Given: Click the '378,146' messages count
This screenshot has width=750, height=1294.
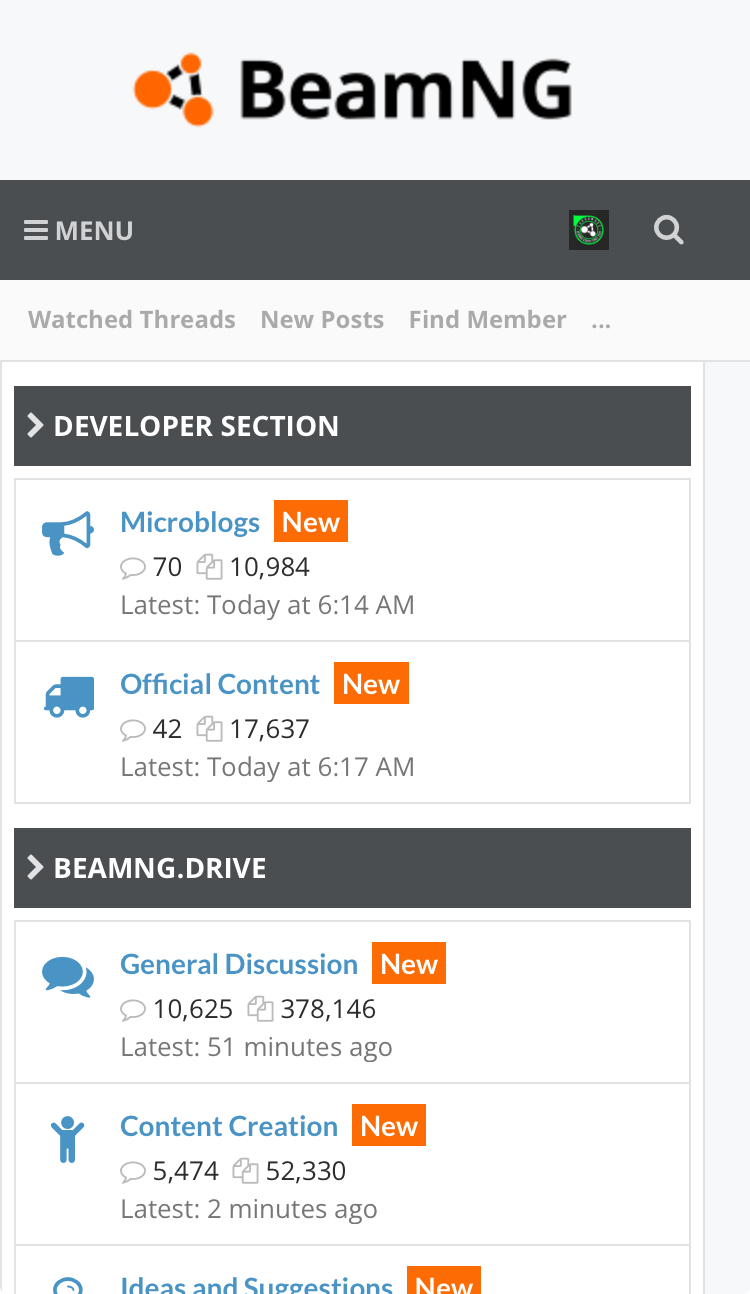Looking at the screenshot, I should [x=328, y=1009].
